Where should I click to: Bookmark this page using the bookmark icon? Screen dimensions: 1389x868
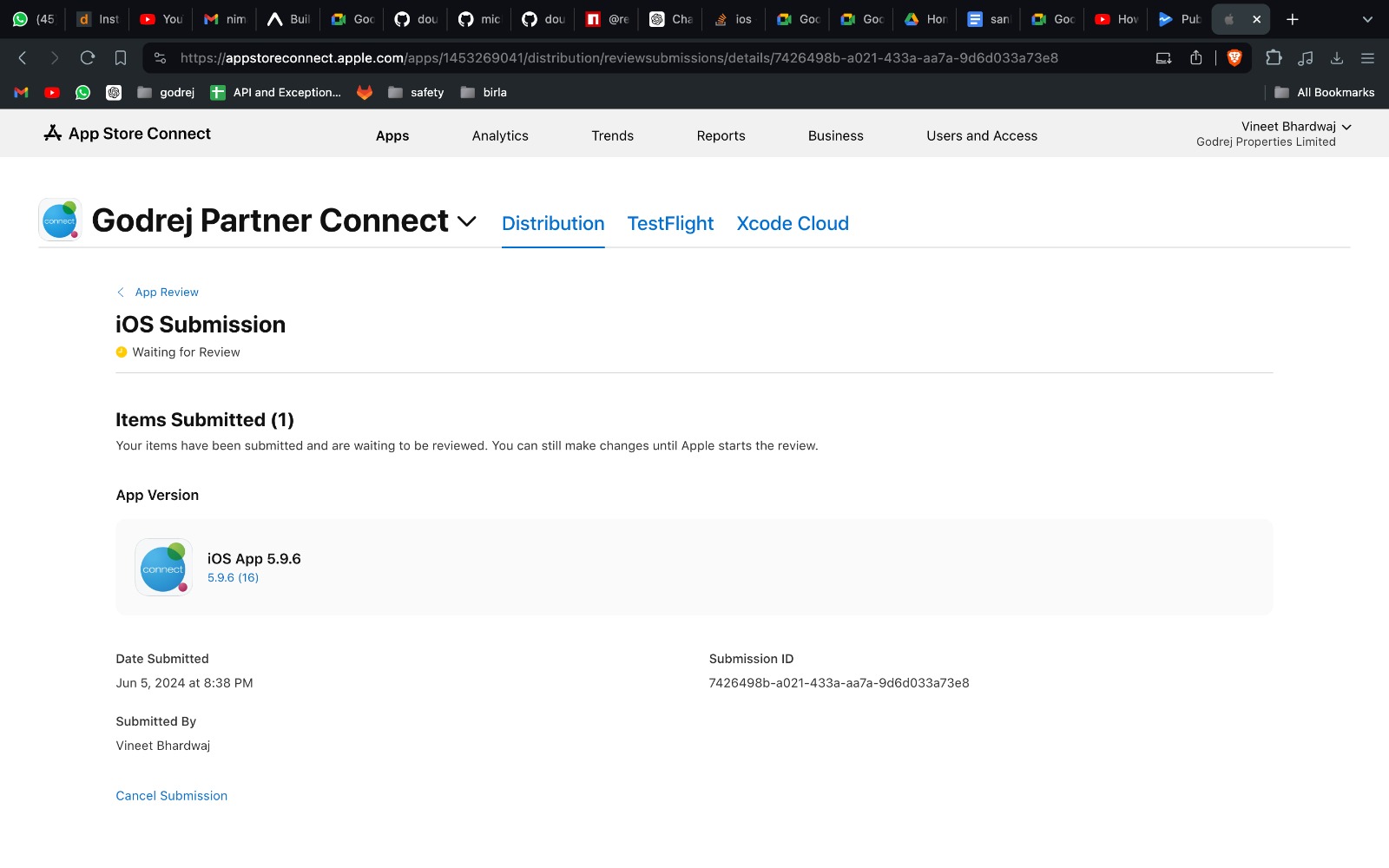(x=121, y=58)
